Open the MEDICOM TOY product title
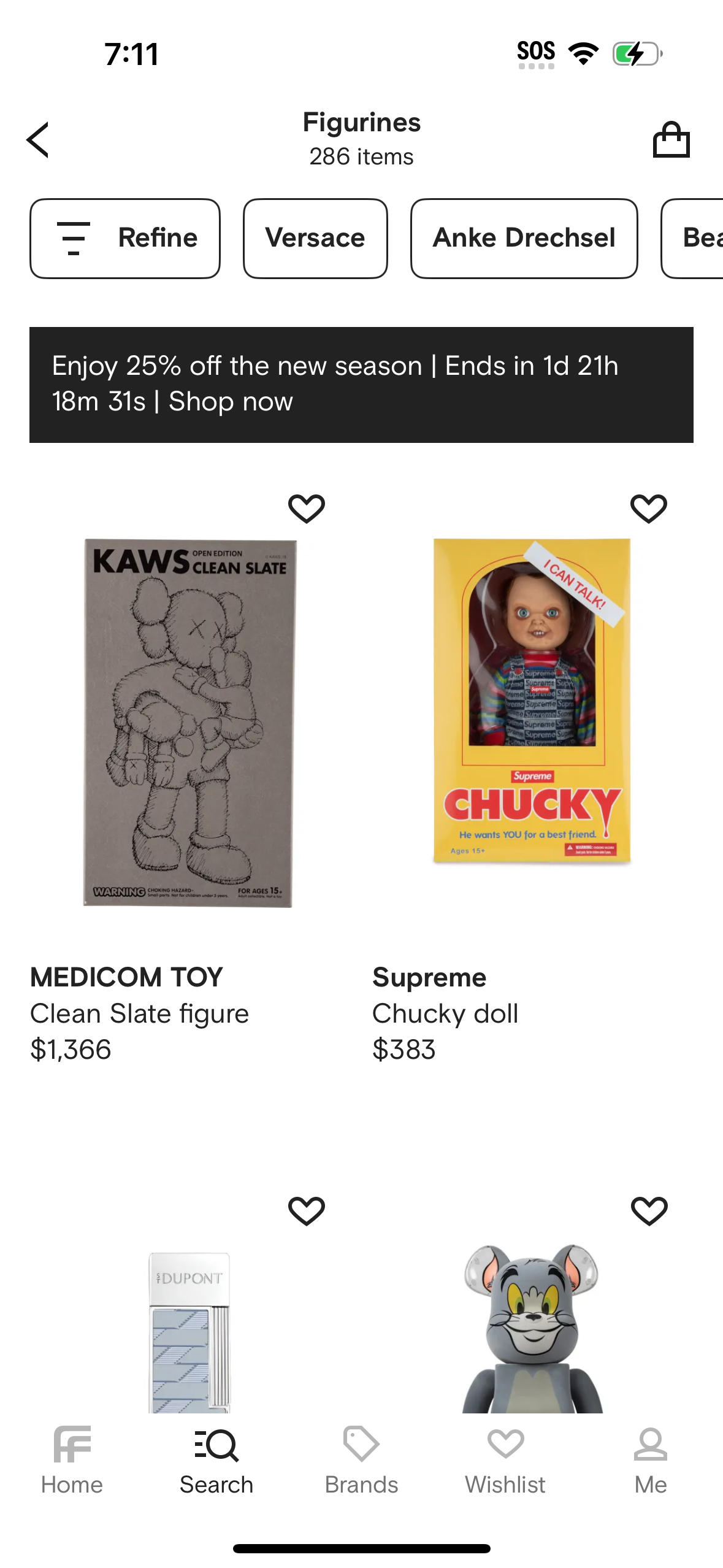Image resolution: width=723 pixels, height=1568 pixels. [127, 977]
